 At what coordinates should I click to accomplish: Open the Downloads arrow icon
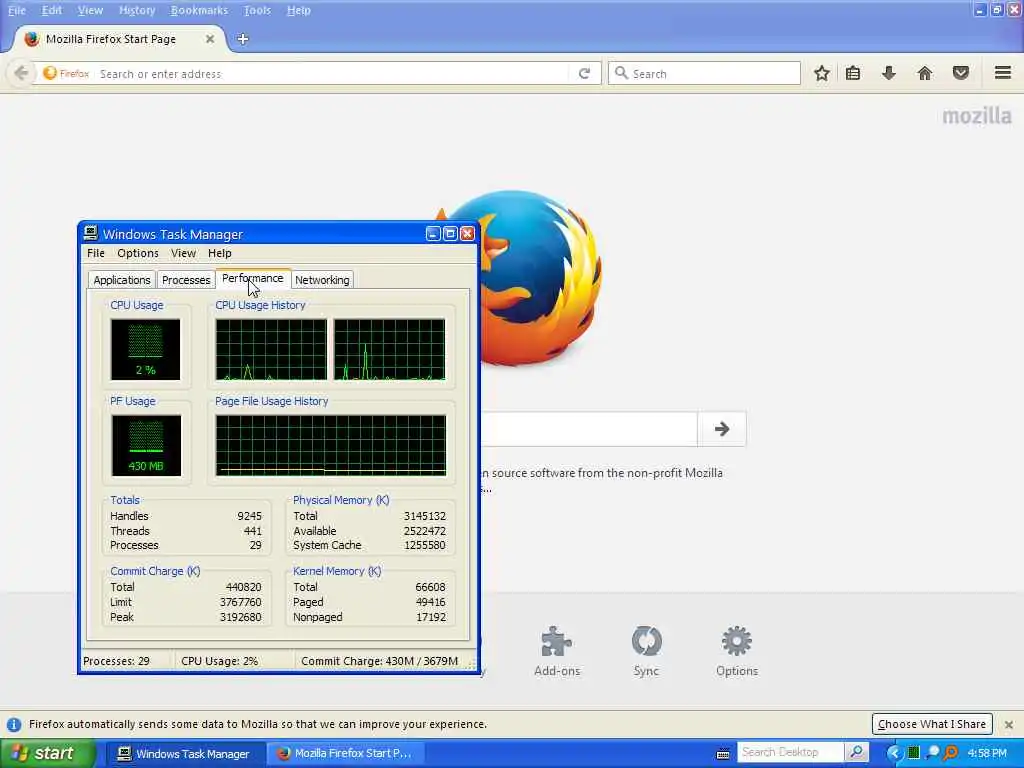point(888,73)
